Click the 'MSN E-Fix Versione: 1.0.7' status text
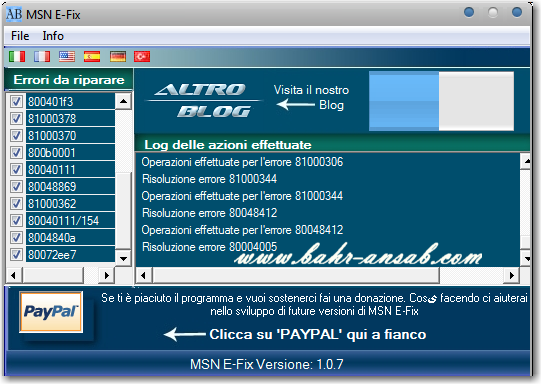Image resolution: width=541 pixels, height=384 pixels. point(267,364)
